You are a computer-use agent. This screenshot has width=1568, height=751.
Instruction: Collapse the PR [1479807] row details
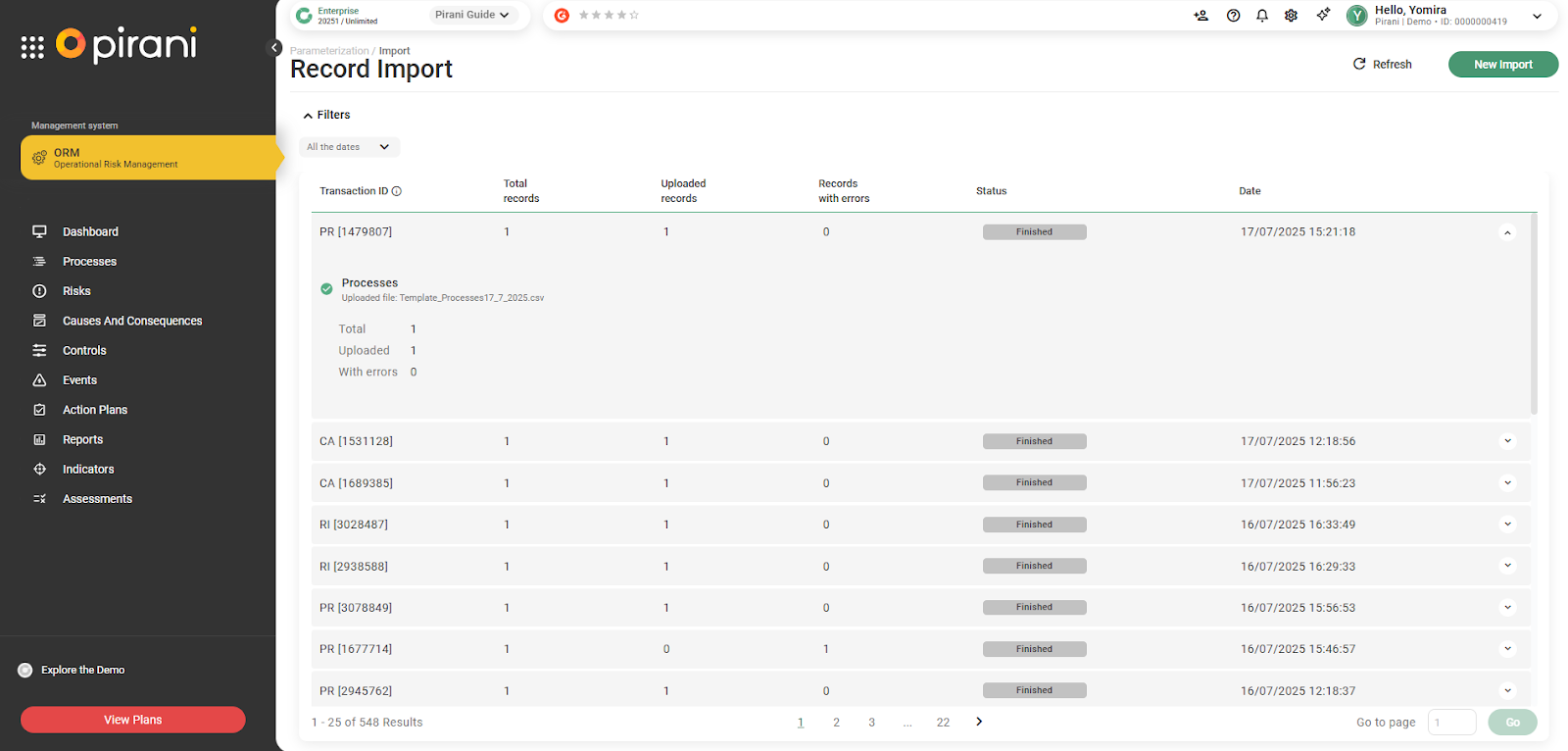(x=1507, y=232)
